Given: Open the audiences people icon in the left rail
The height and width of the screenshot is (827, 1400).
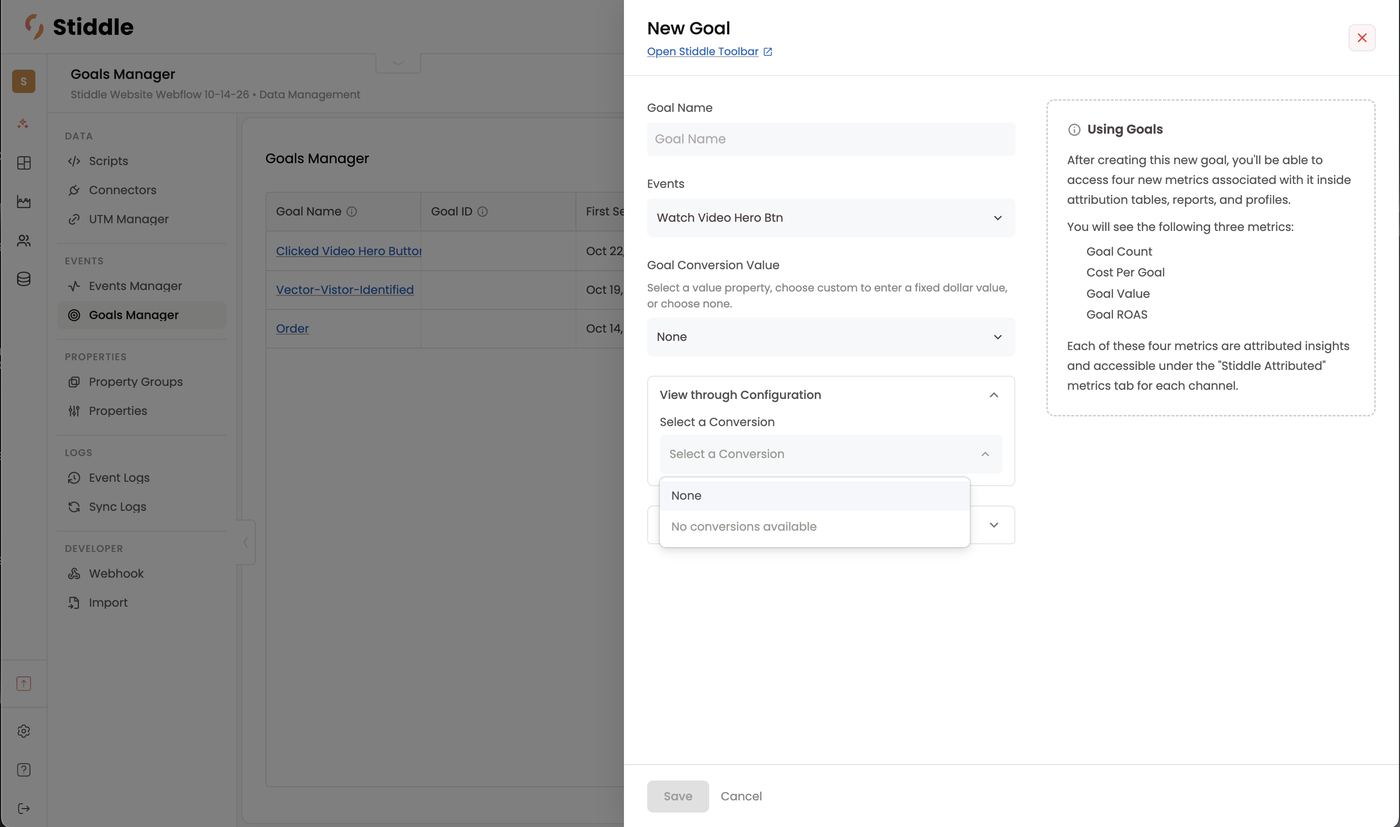Looking at the screenshot, I should 24,241.
